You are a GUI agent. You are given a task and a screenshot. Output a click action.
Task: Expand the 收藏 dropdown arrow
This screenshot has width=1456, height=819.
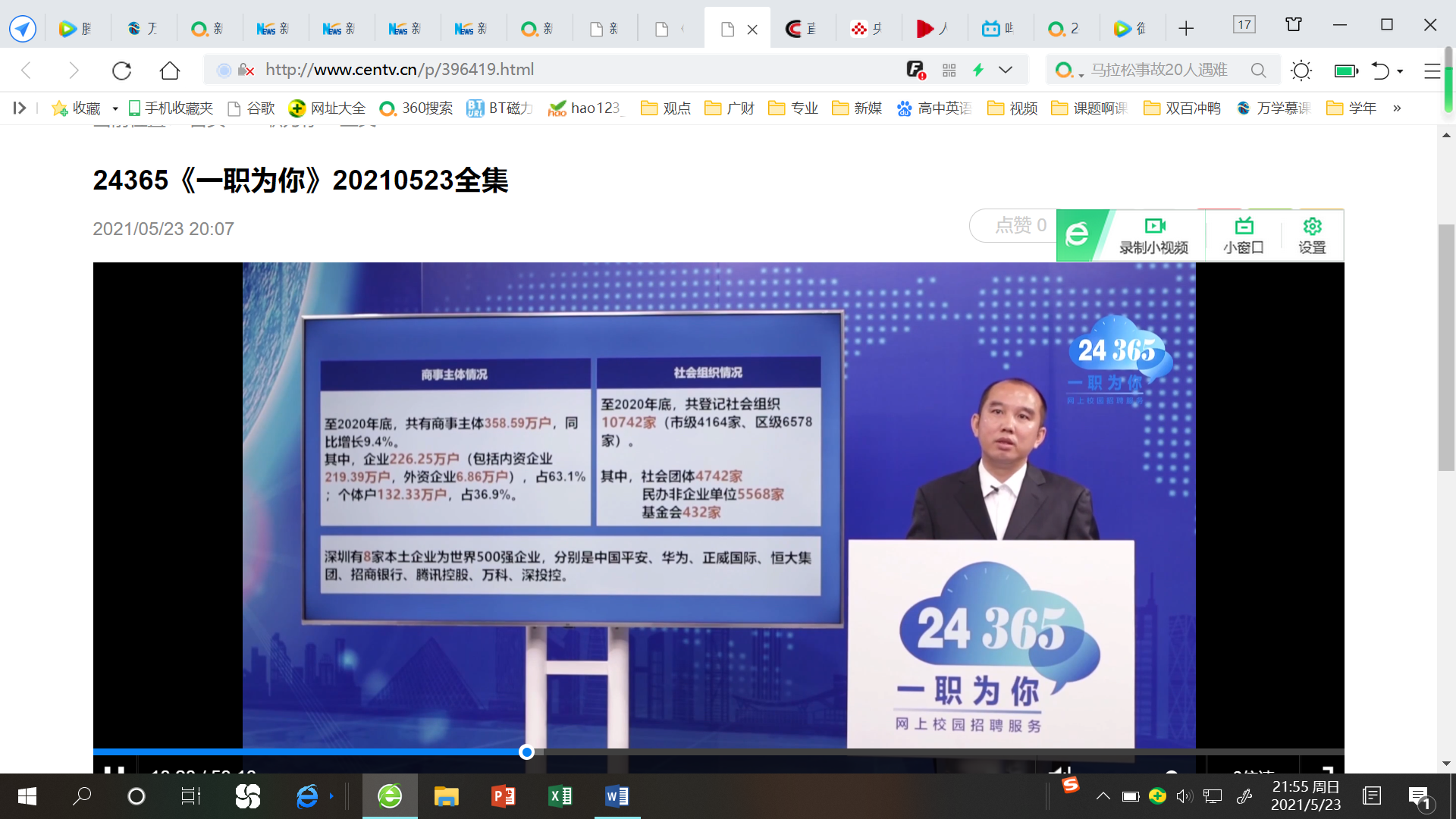[115, 109]
